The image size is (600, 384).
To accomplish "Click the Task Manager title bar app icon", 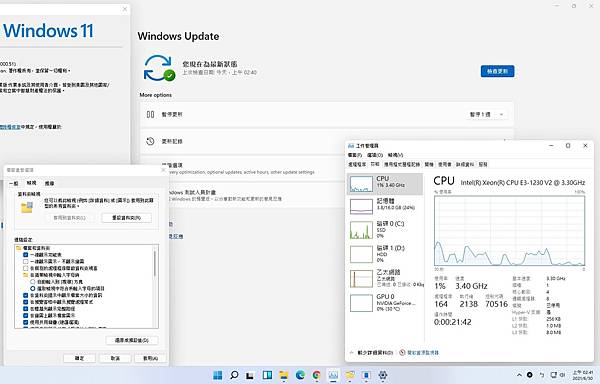I will [x=351, y=146].
